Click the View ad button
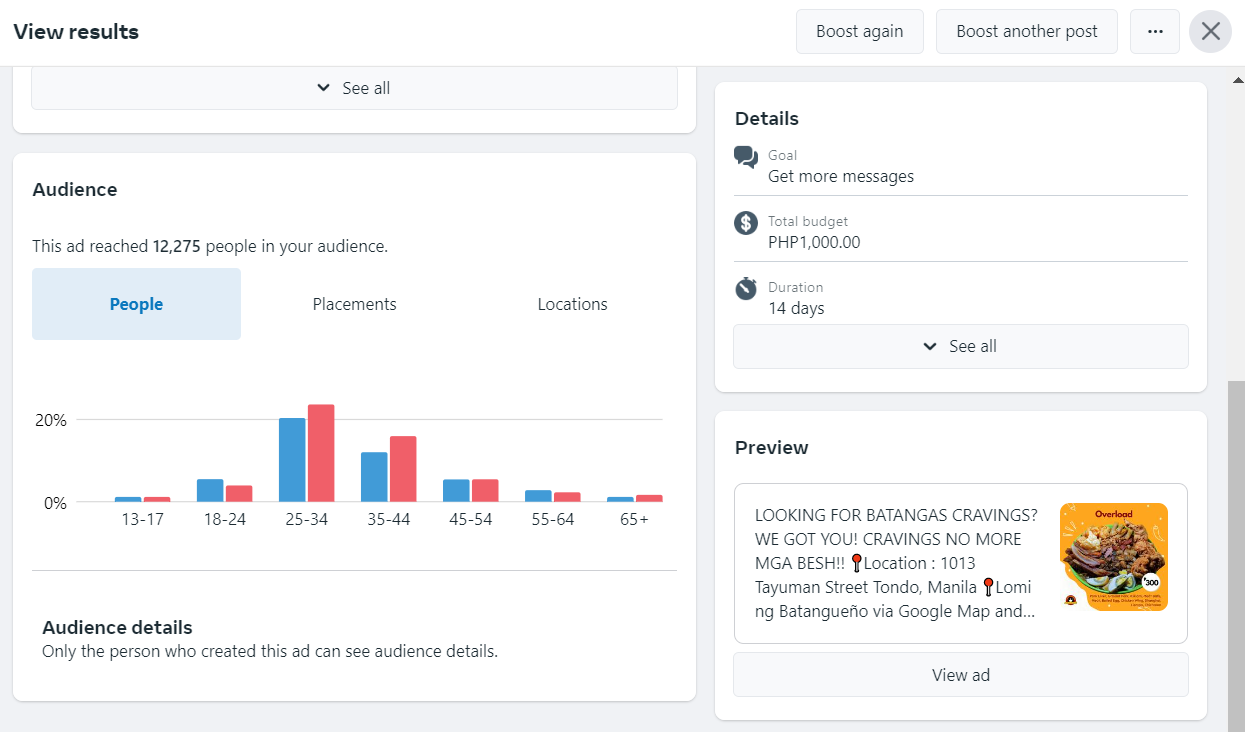Viewport: 1245px width, 732px height. (x=961, y=675)
